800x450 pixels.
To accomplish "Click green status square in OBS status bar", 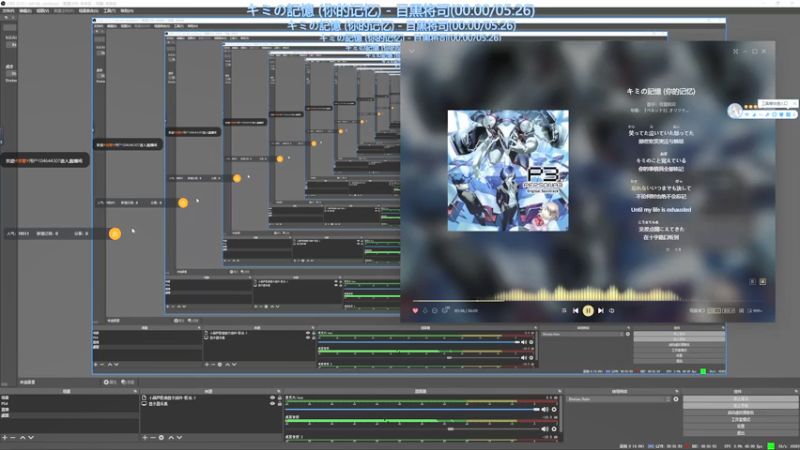I will 771,446.
